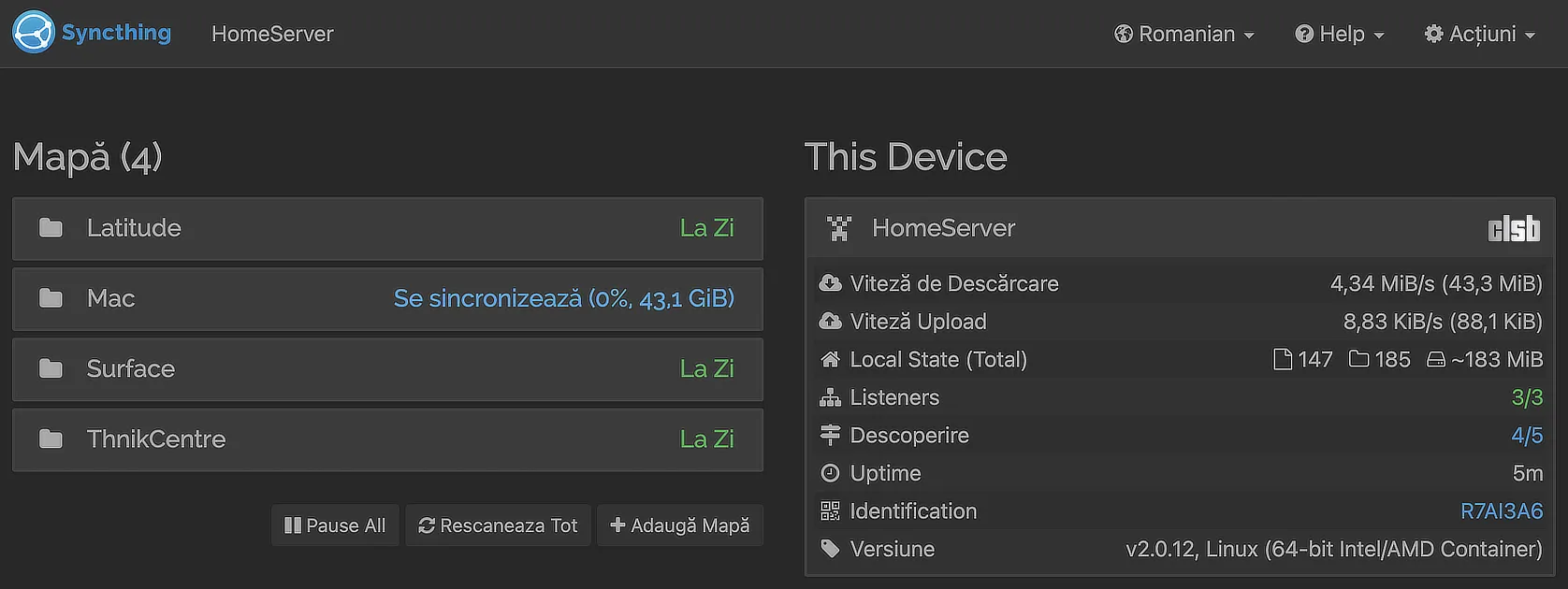Screen dimensions: 1568x589
Task: Open the R7AI3A6 device ID link
Action: [1501, 511]
